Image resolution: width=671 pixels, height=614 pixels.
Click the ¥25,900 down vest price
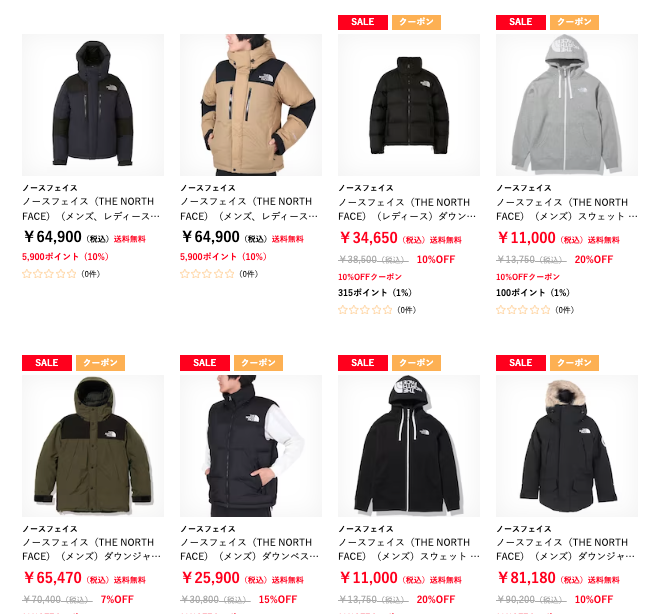tap(211, 578)
